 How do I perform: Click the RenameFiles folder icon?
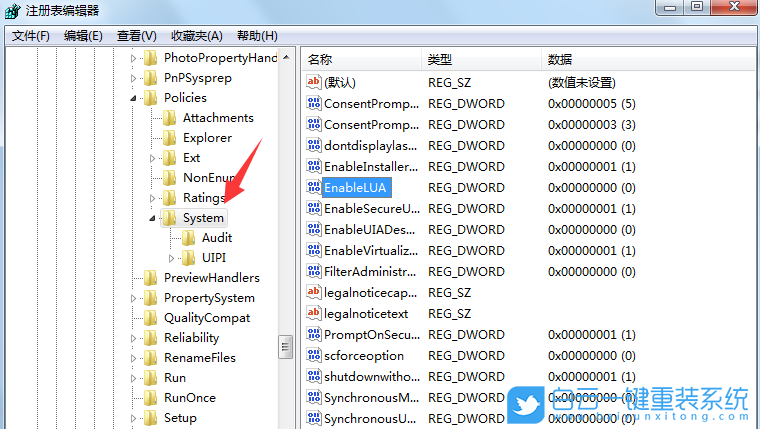coord(150,358)
